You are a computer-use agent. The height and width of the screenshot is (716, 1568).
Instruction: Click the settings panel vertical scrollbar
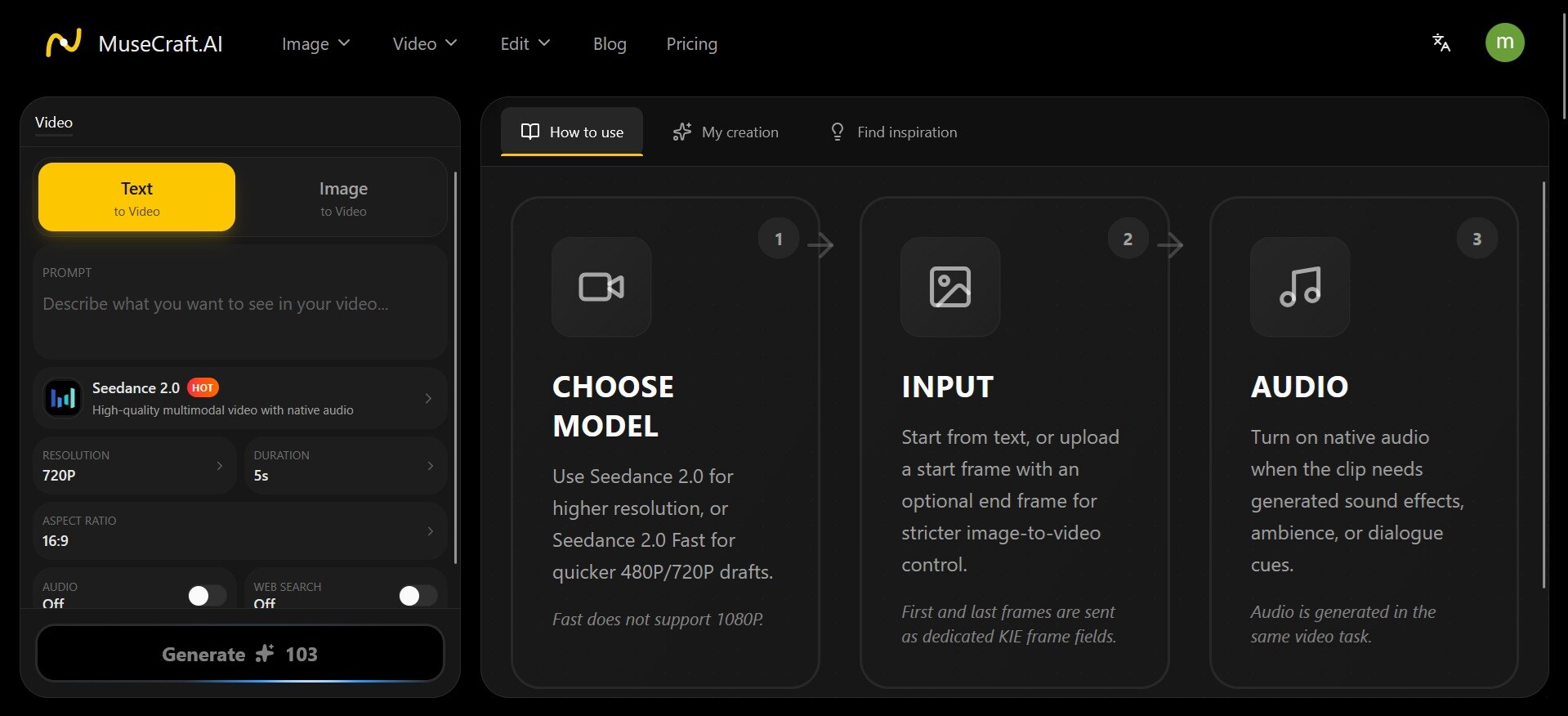[x=455, y=368]
